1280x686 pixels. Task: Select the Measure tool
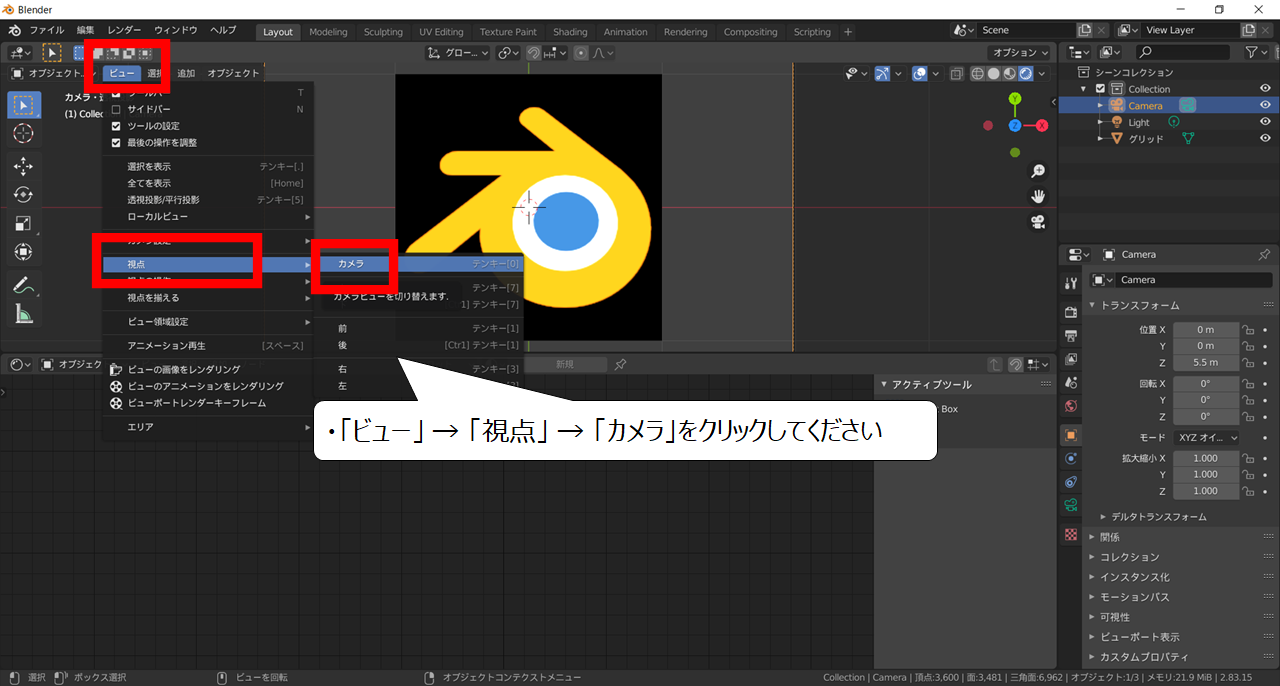click(x=25, y=314)
